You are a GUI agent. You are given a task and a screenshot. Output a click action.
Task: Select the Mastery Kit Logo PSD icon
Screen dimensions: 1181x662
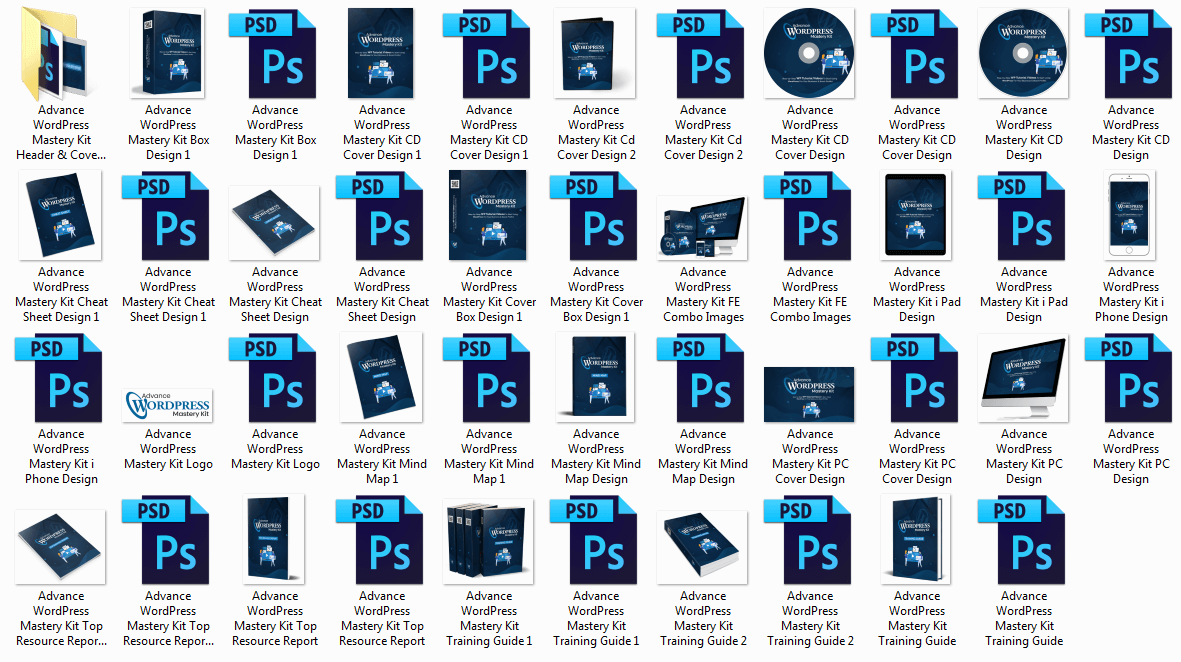(272, 378)
